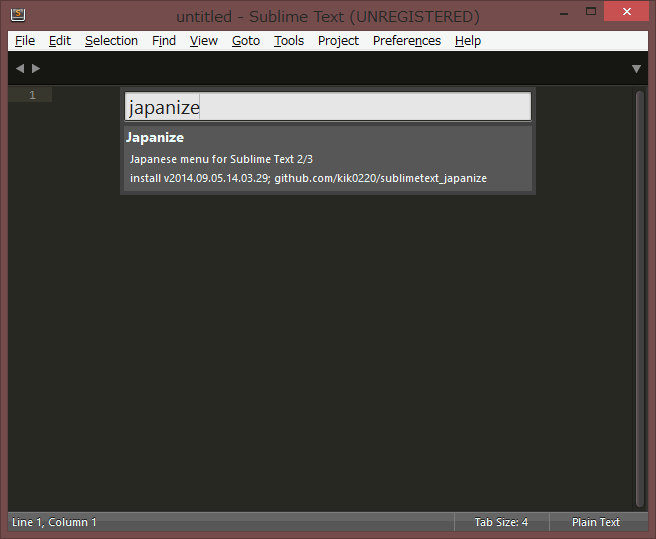Image resolution: width=656 pixels, height=539 pixels.
Task: Click the github.com/kik0220/sublimetext_japanize line
Action: coord(308,178)
